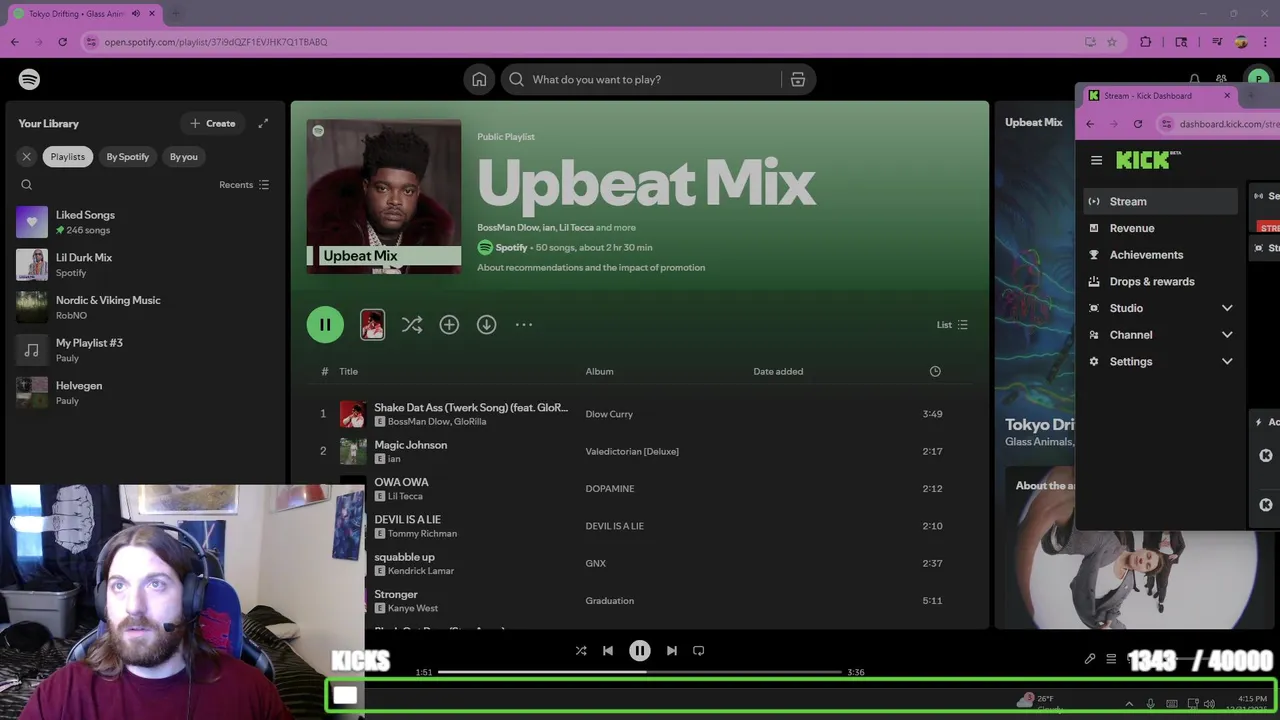Open Nordic & Viking Music playlist

[x=145, y=307]
